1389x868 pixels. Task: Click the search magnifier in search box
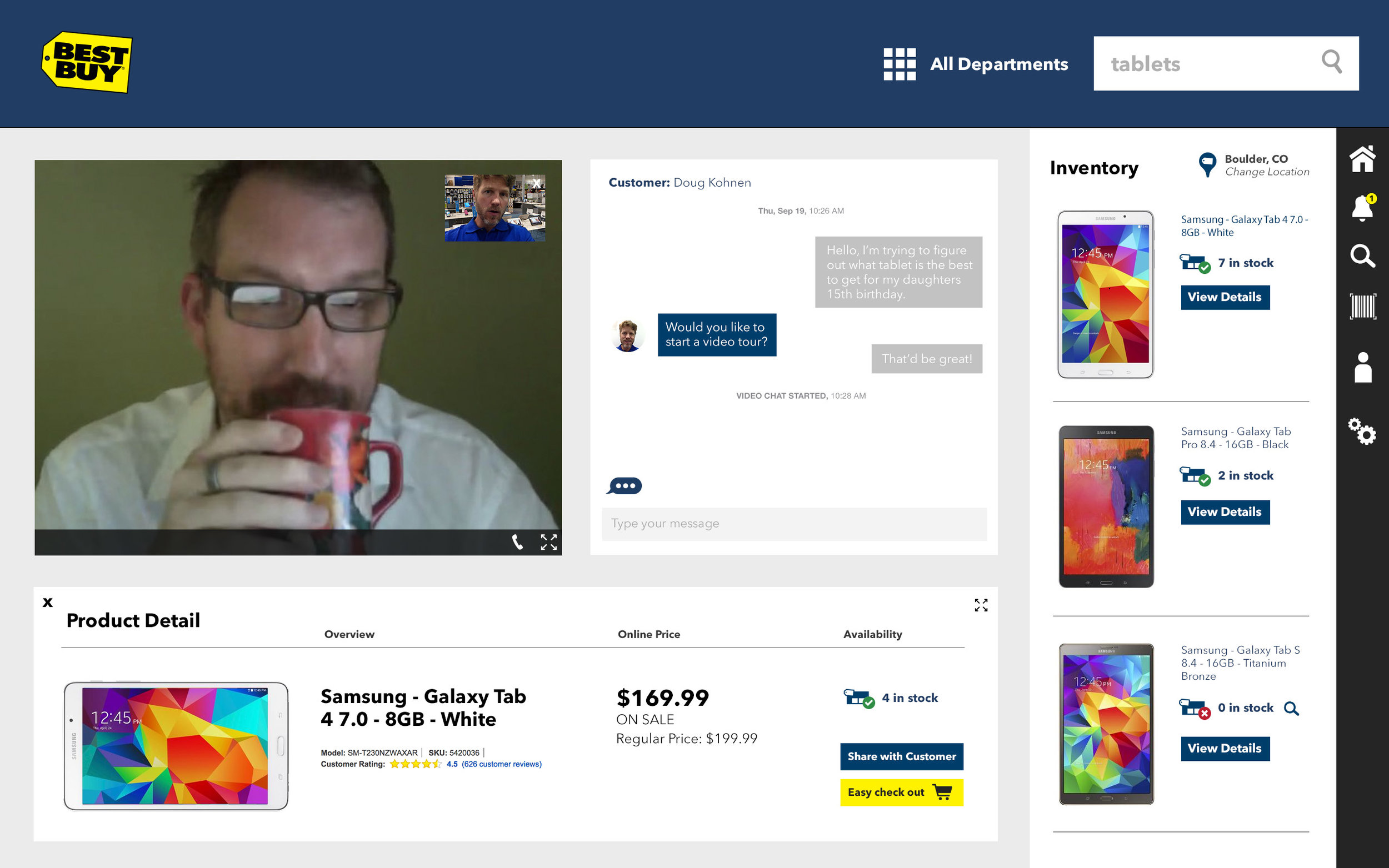[x=1332, y=62]
